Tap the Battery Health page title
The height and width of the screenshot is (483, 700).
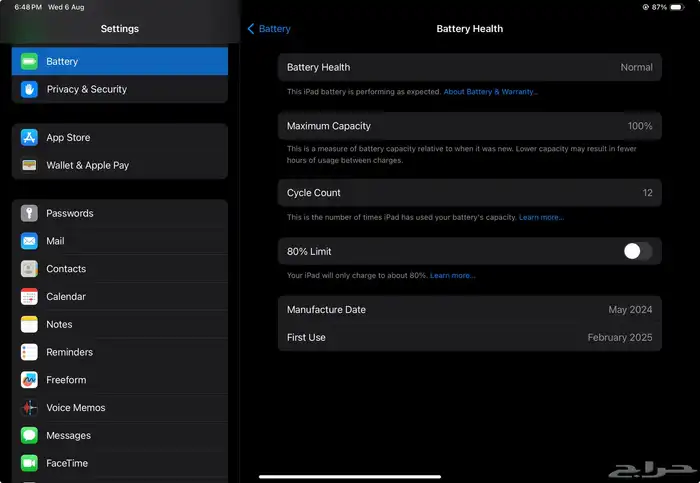(x=470, y=29)
